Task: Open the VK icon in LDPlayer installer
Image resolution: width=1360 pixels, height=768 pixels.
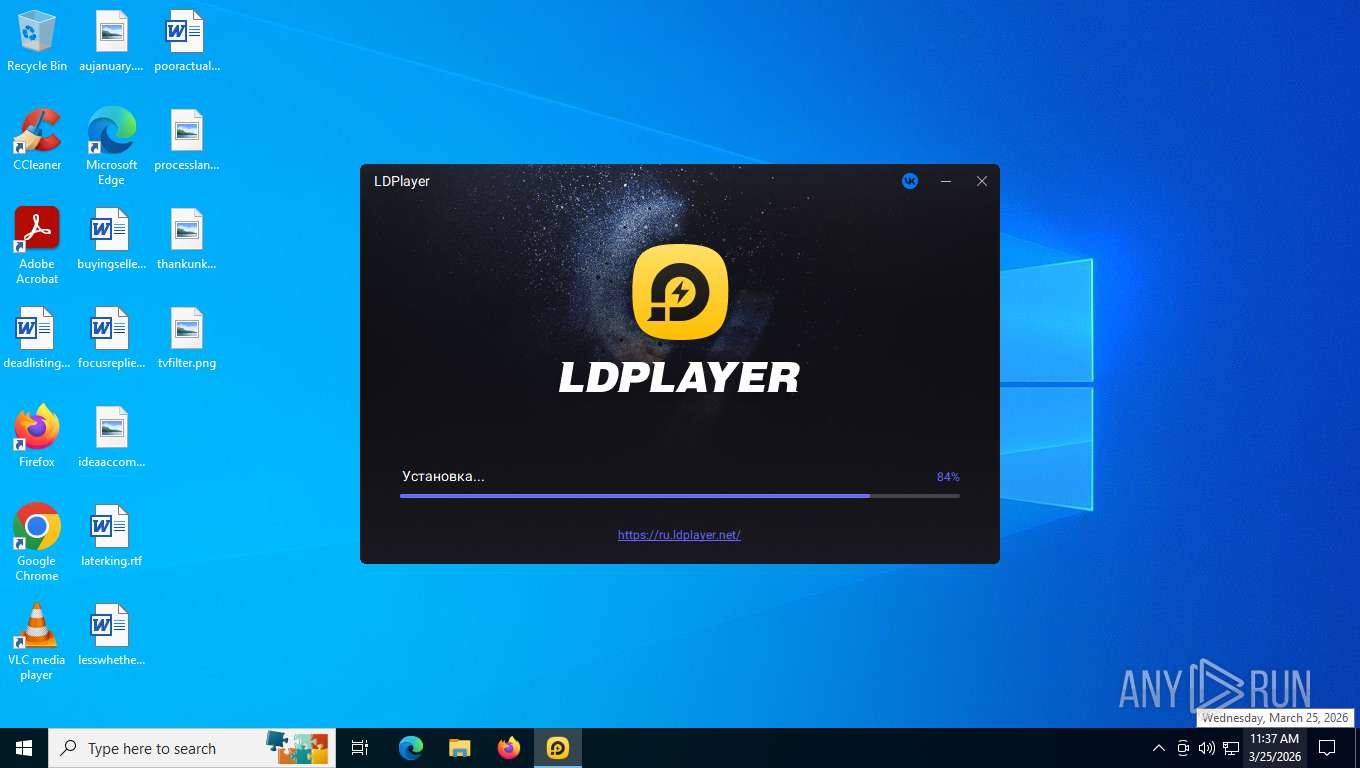Action: pyautogui.click(x=909, y=181)
